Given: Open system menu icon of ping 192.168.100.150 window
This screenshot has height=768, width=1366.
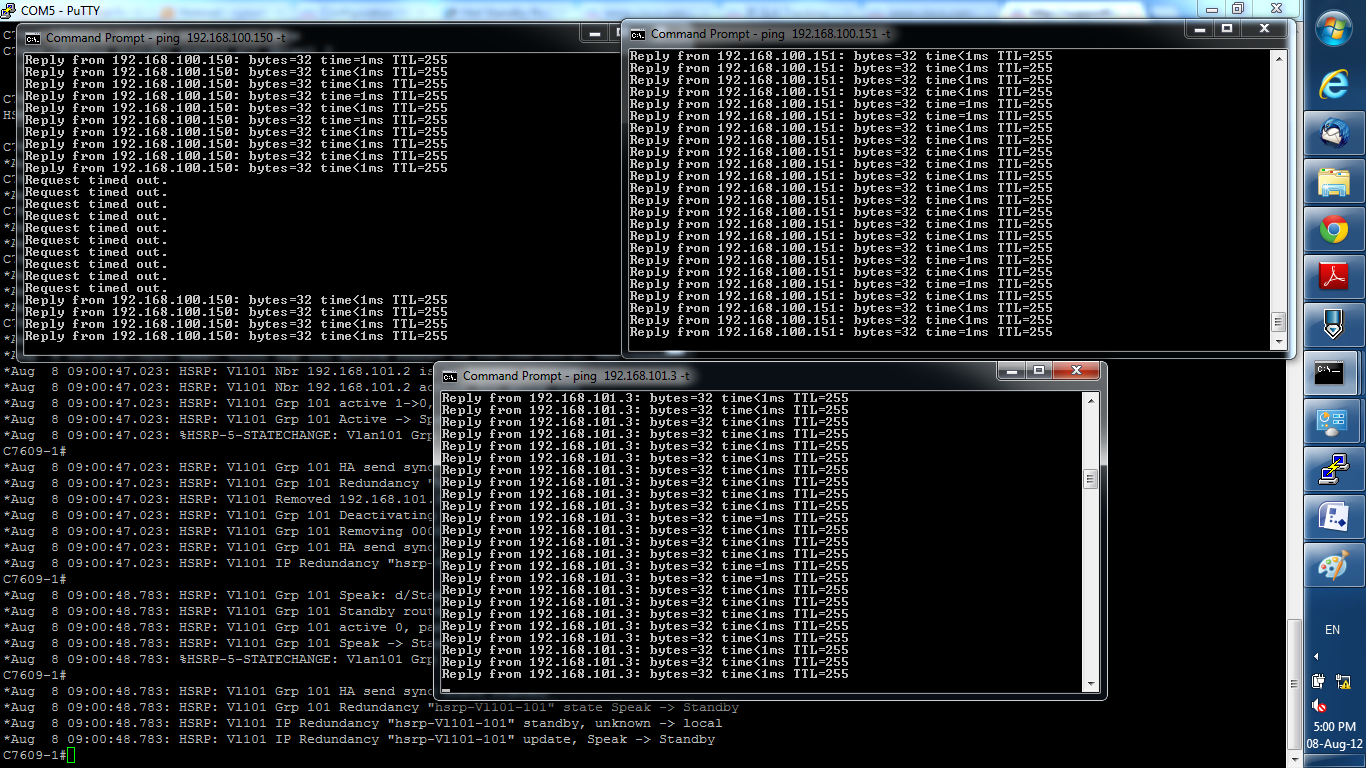Looking at the screenshot, I should (33, 38).
